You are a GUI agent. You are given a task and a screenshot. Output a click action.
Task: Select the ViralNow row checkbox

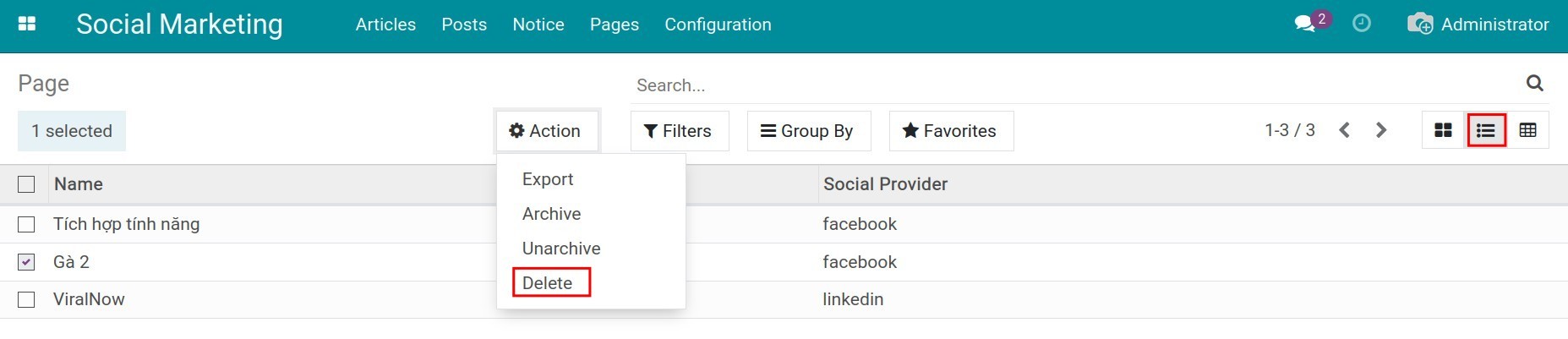[x=26, y=299]
